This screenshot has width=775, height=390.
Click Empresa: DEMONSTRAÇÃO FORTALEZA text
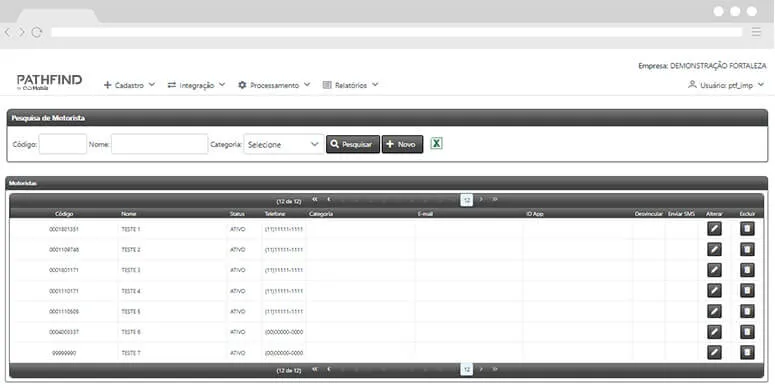click(702, 66)
